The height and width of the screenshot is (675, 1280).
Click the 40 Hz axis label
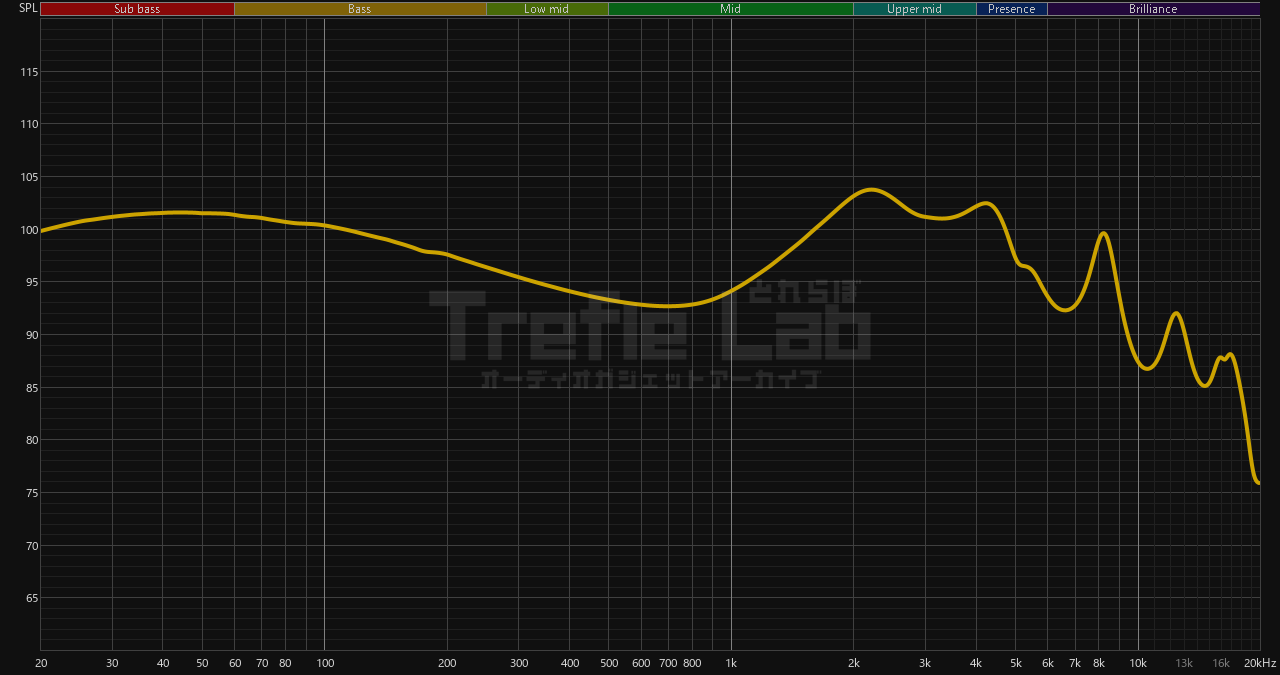[x=163, y=663]
